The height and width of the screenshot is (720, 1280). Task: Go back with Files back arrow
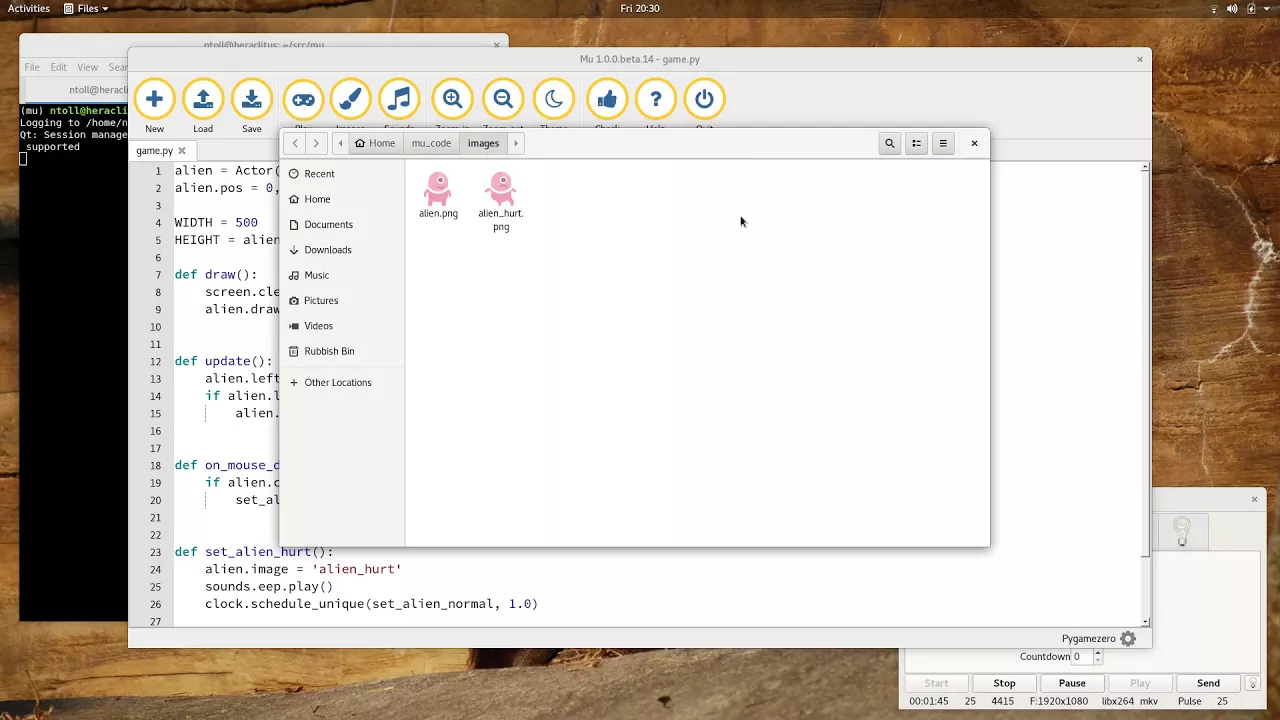[x=295, y=143]
